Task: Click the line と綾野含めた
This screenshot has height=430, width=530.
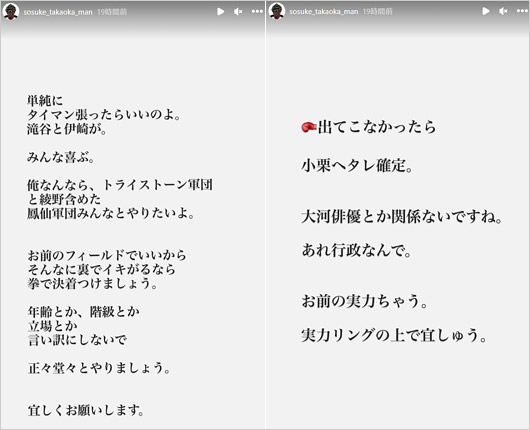Action: coord(64,199)
